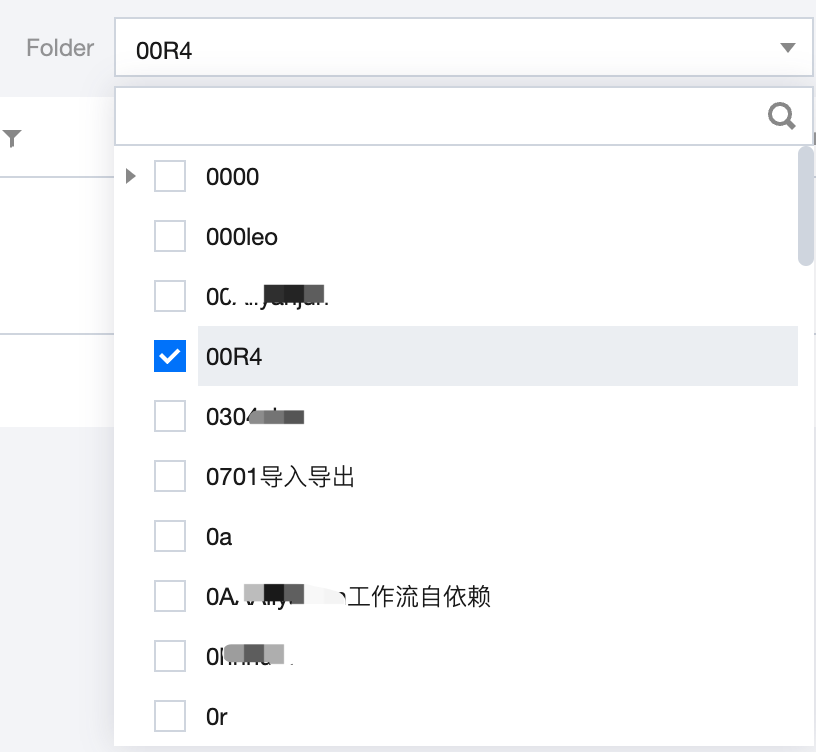
Task: Check the 000leo folder checkbox
Action: (170, 237)
